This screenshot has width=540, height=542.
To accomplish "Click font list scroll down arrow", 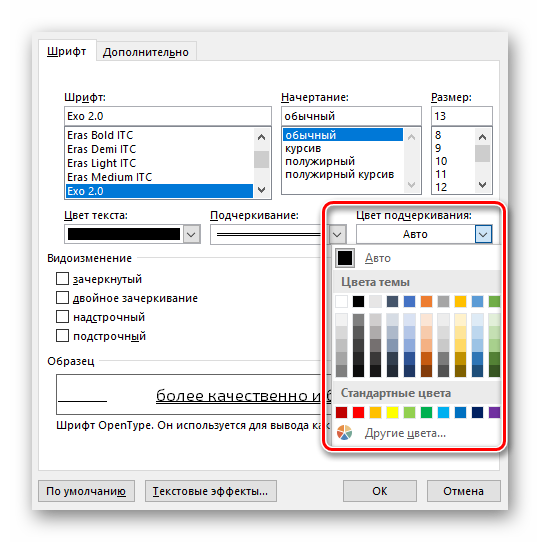I will click(x=261, y=189).
